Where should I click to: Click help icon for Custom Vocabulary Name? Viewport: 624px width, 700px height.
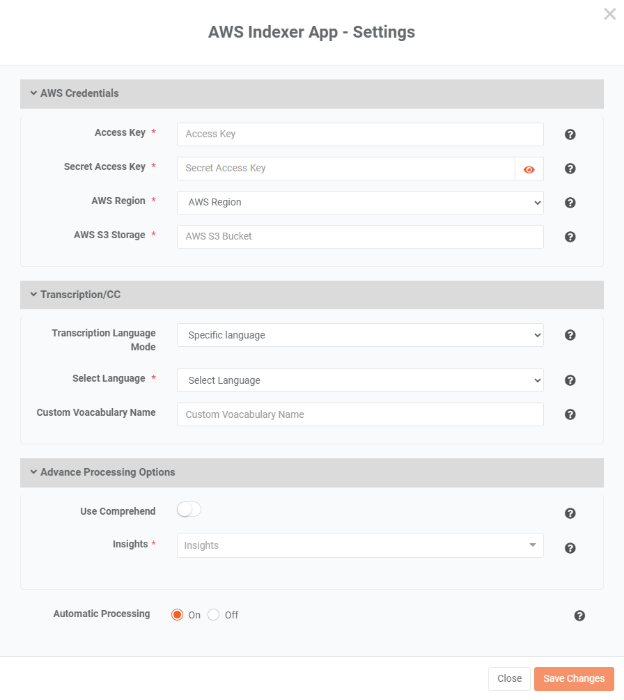(570, 415)
